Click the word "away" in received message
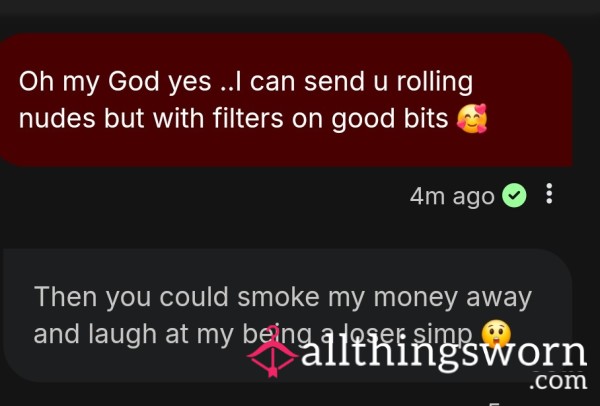The image size is (600, 406). coord(499,298)
